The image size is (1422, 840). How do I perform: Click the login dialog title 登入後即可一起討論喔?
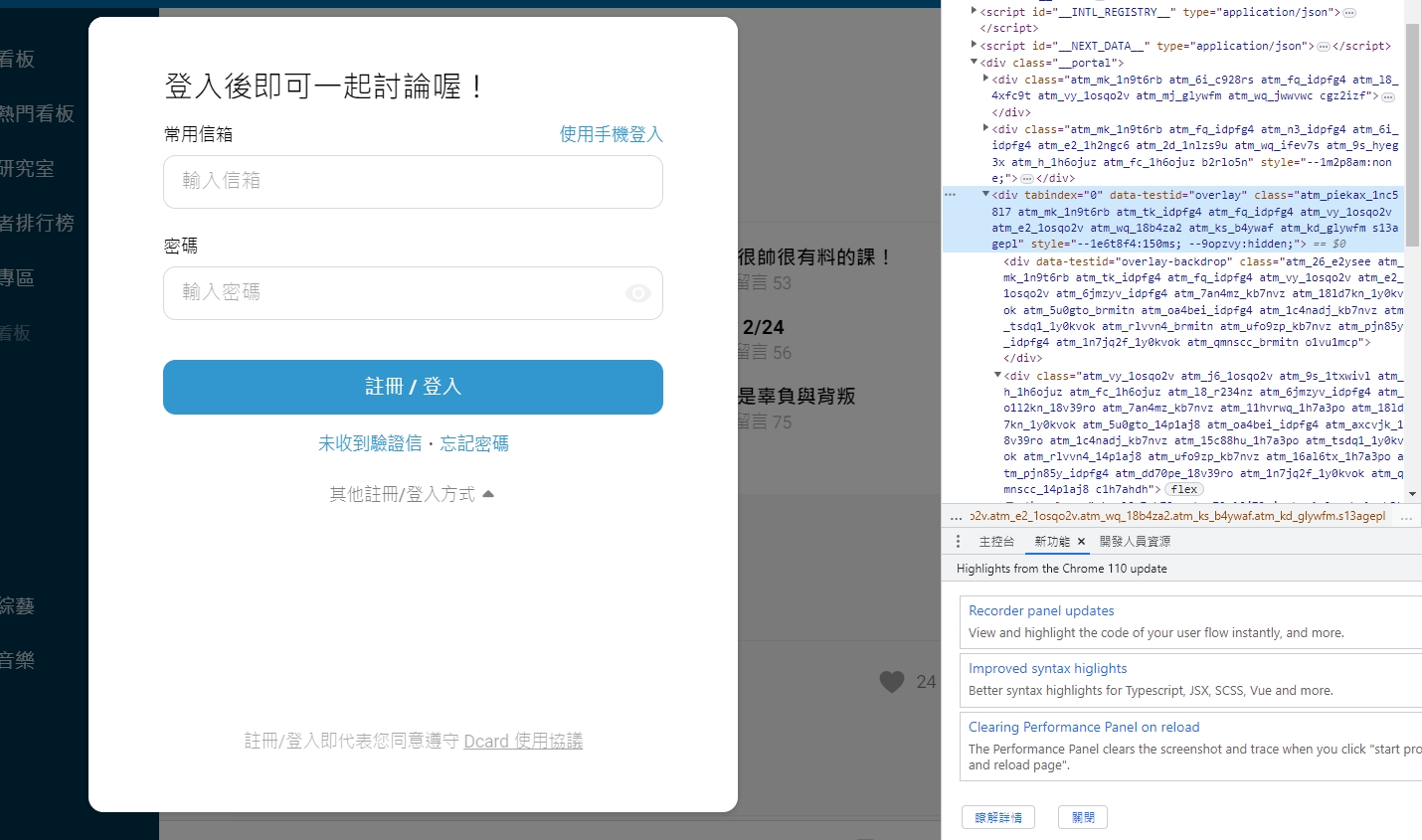pos(326,86)
